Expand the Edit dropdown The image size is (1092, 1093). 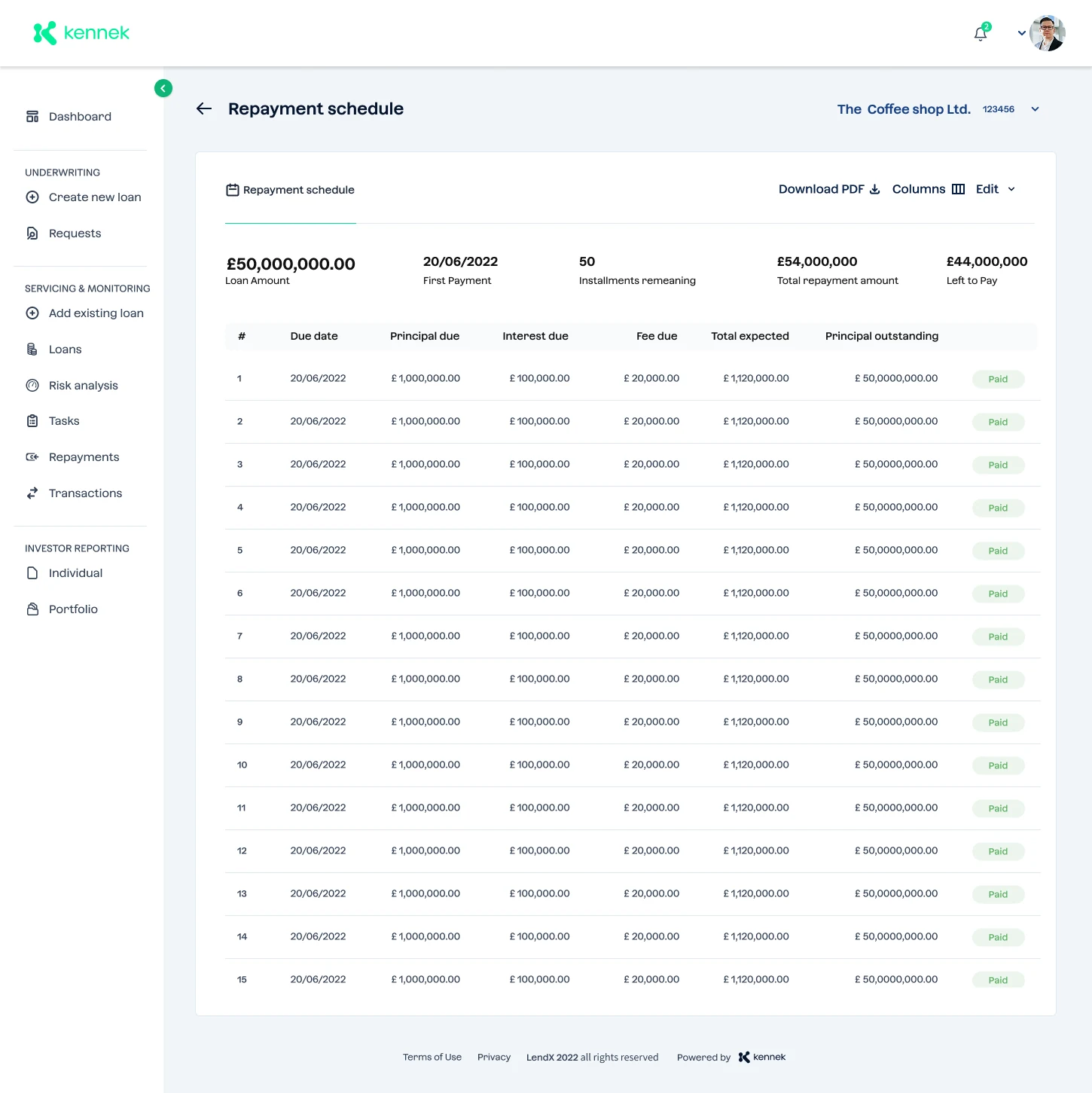[996, 189]
